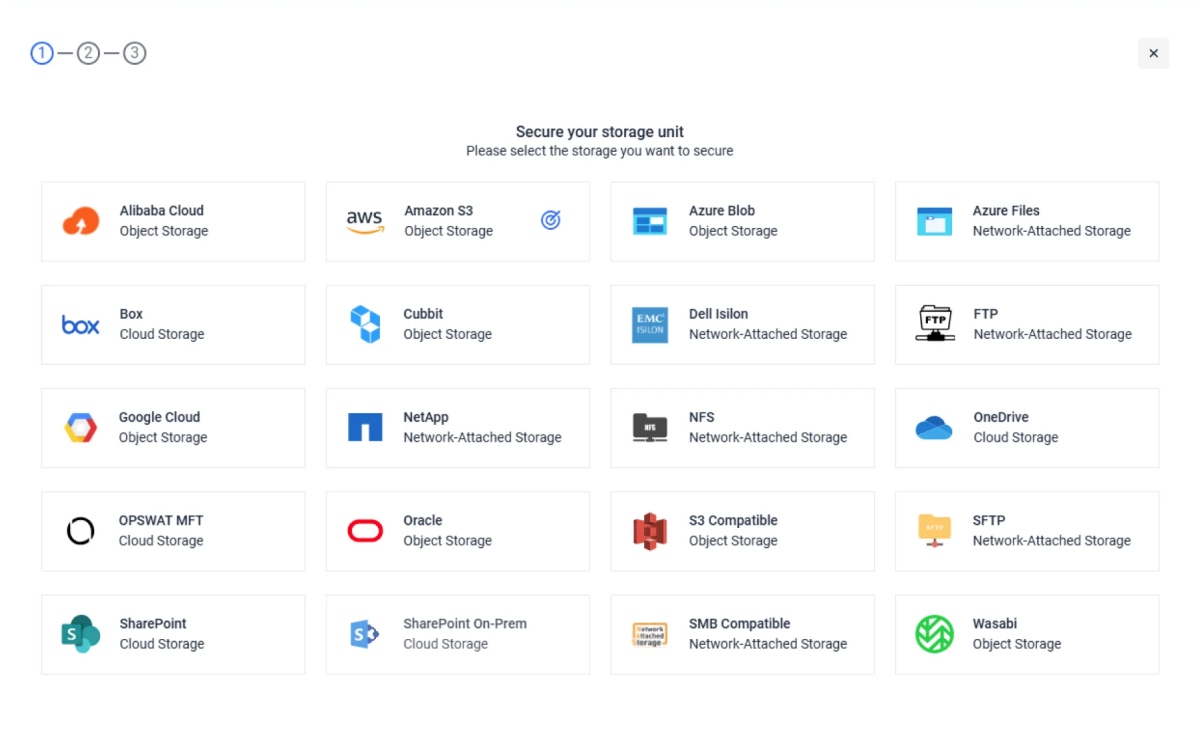The height and width of the screenshot is (750, 1200).
Task: Select the Cubbit label text
Action: coord(423,314)
